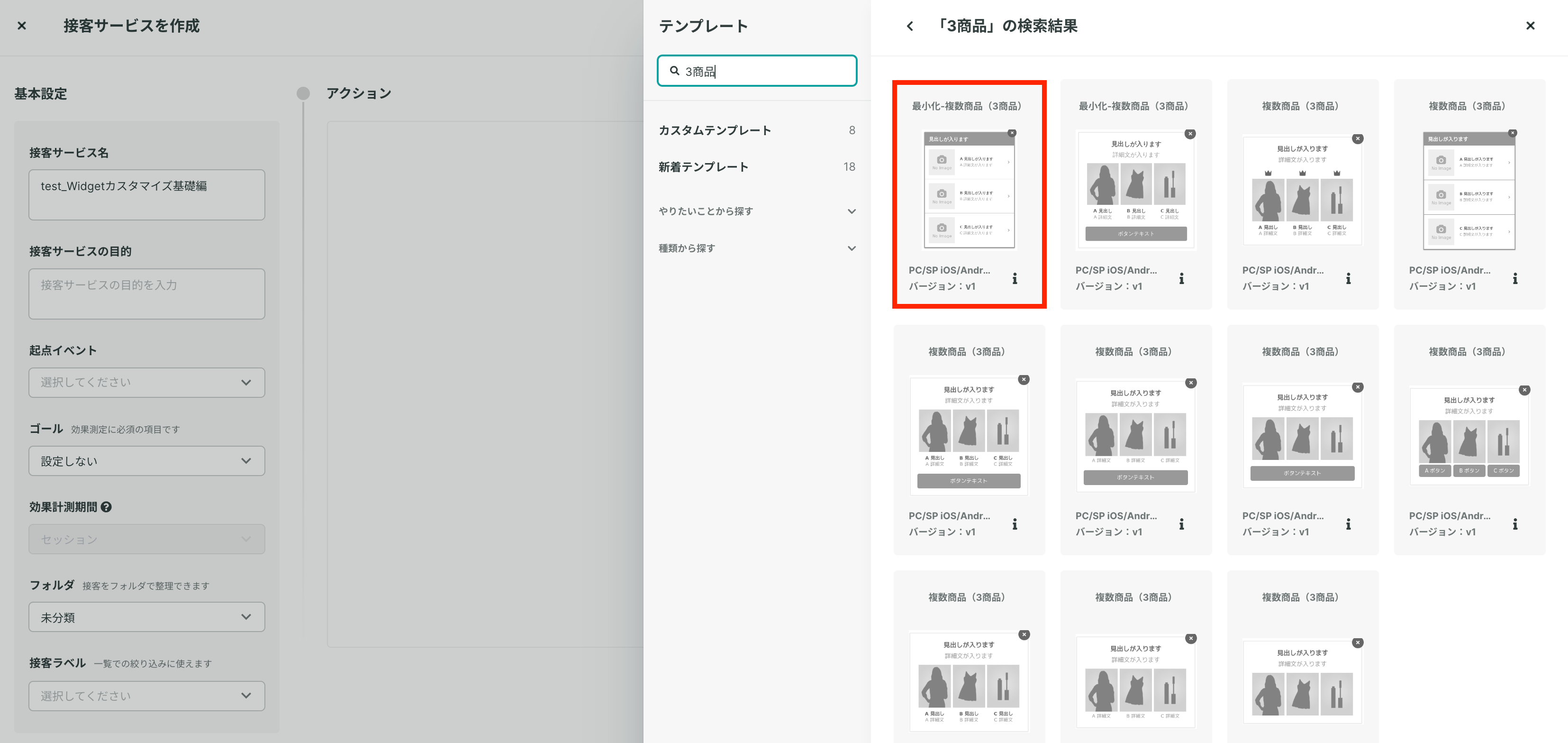
Task: Click the search magnifier icon in template field
Action: pos(674,71)
